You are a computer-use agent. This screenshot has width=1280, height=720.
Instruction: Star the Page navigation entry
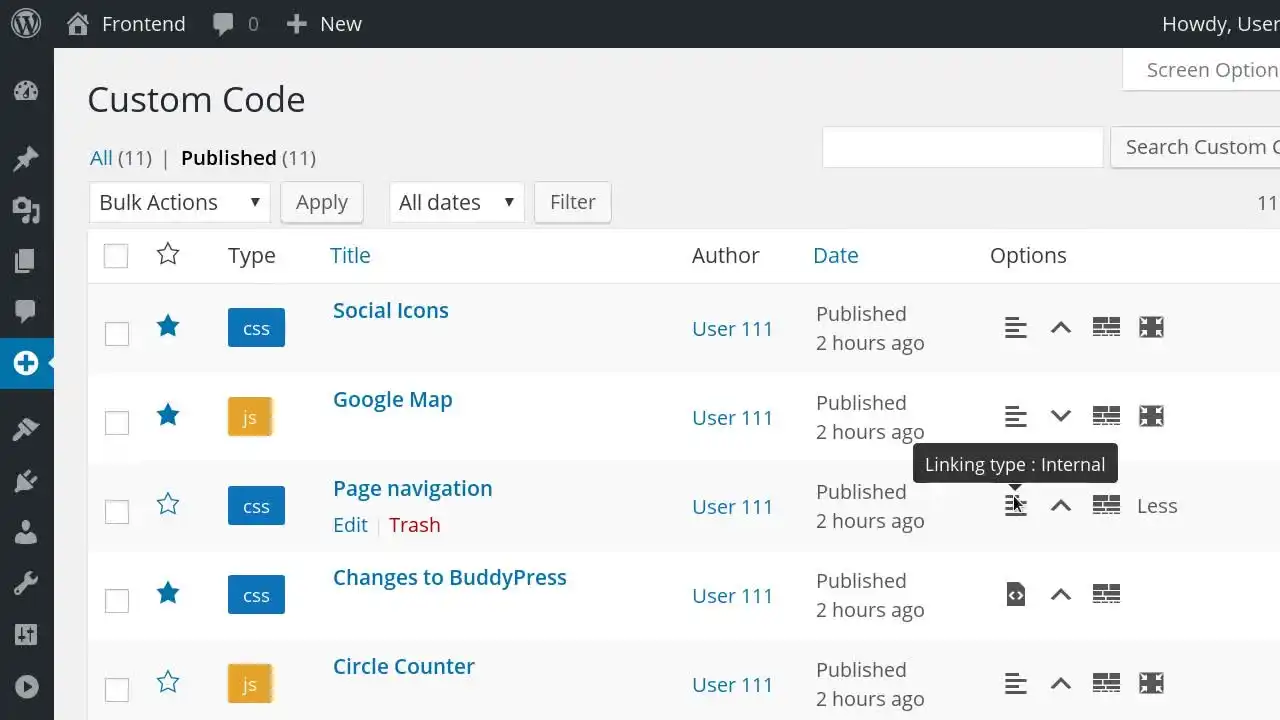coord(167,504)
